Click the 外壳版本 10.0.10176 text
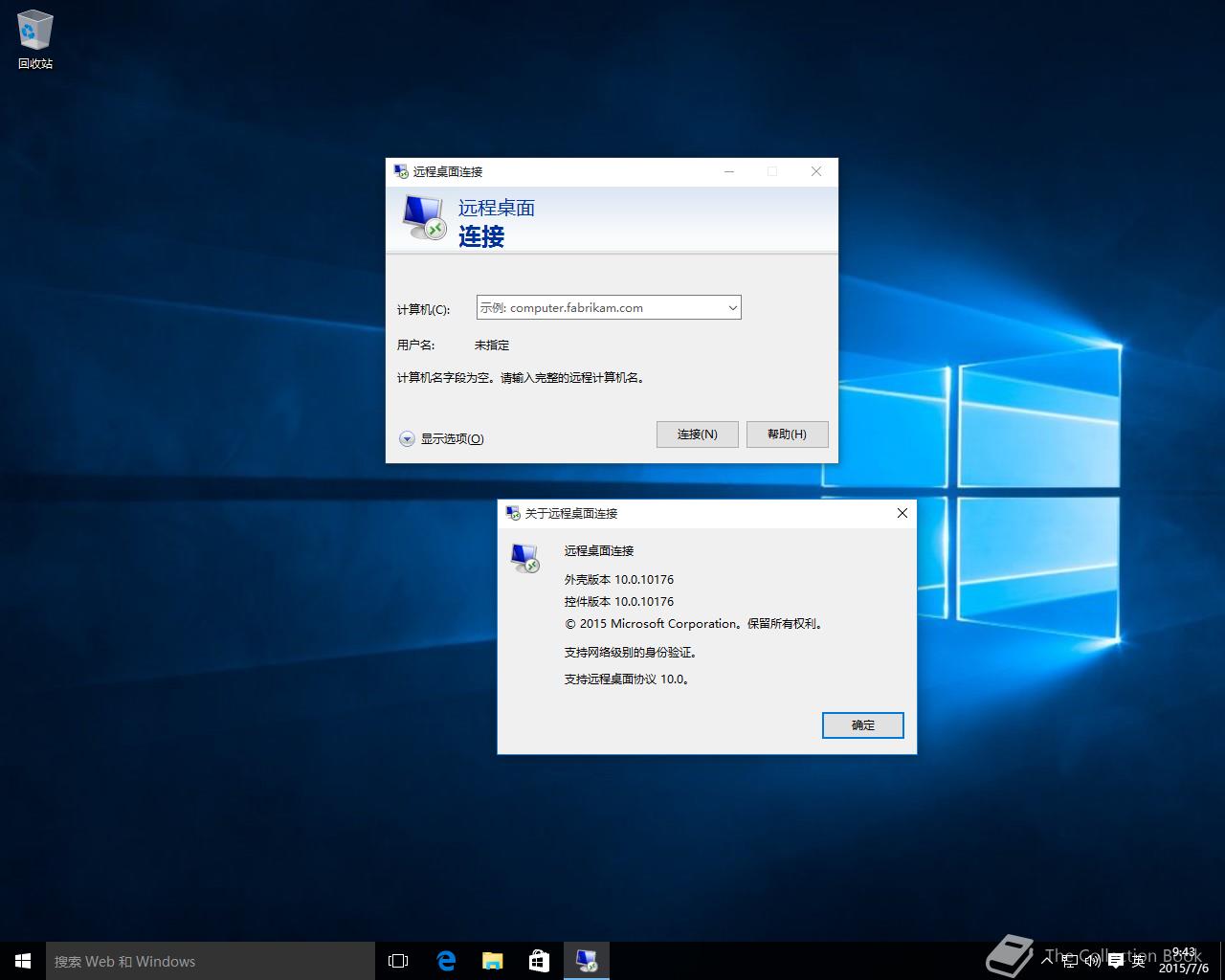 (x=619, y=580)
